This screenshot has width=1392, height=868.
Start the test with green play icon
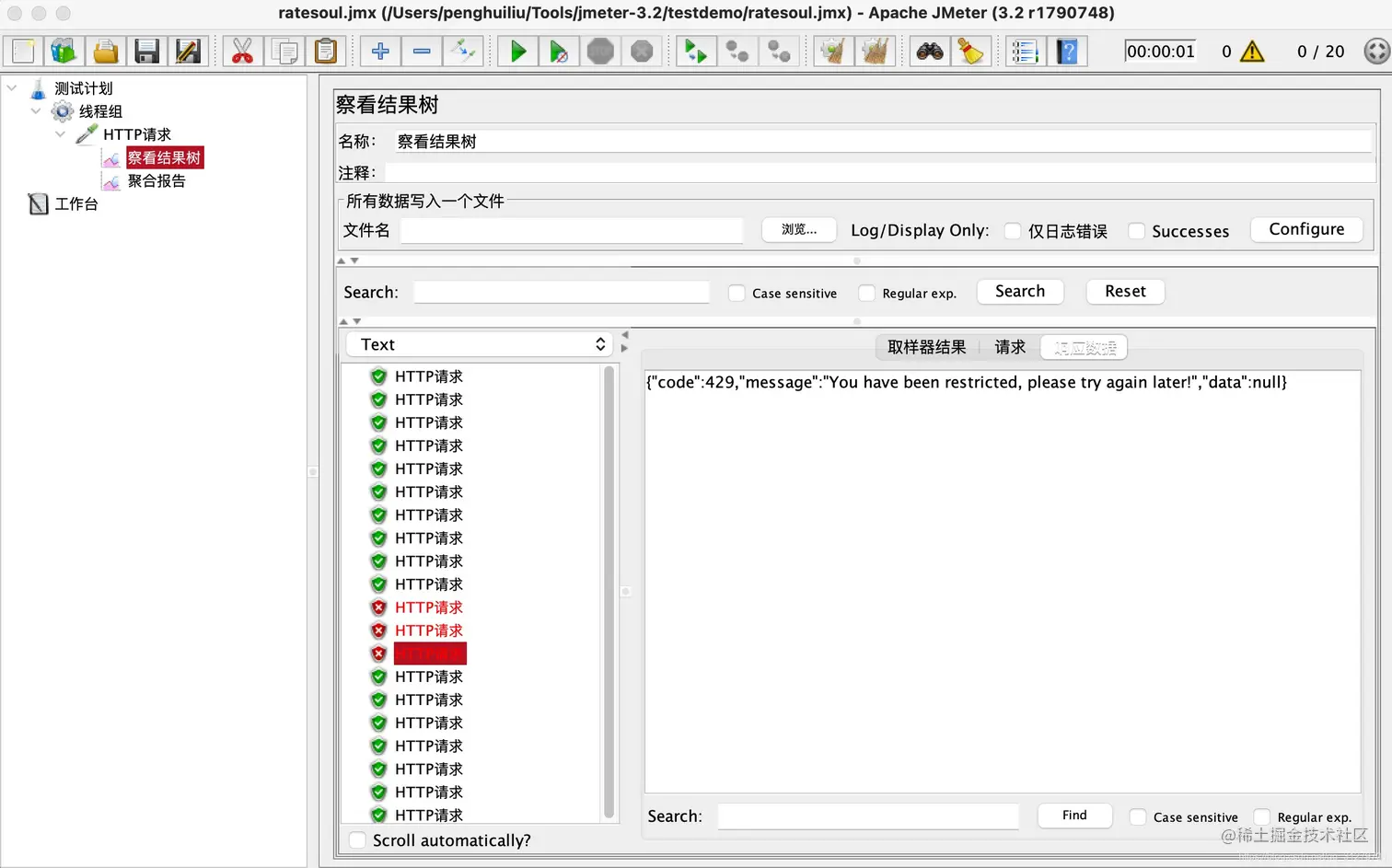pyautogui.click(x=518, y=51)
